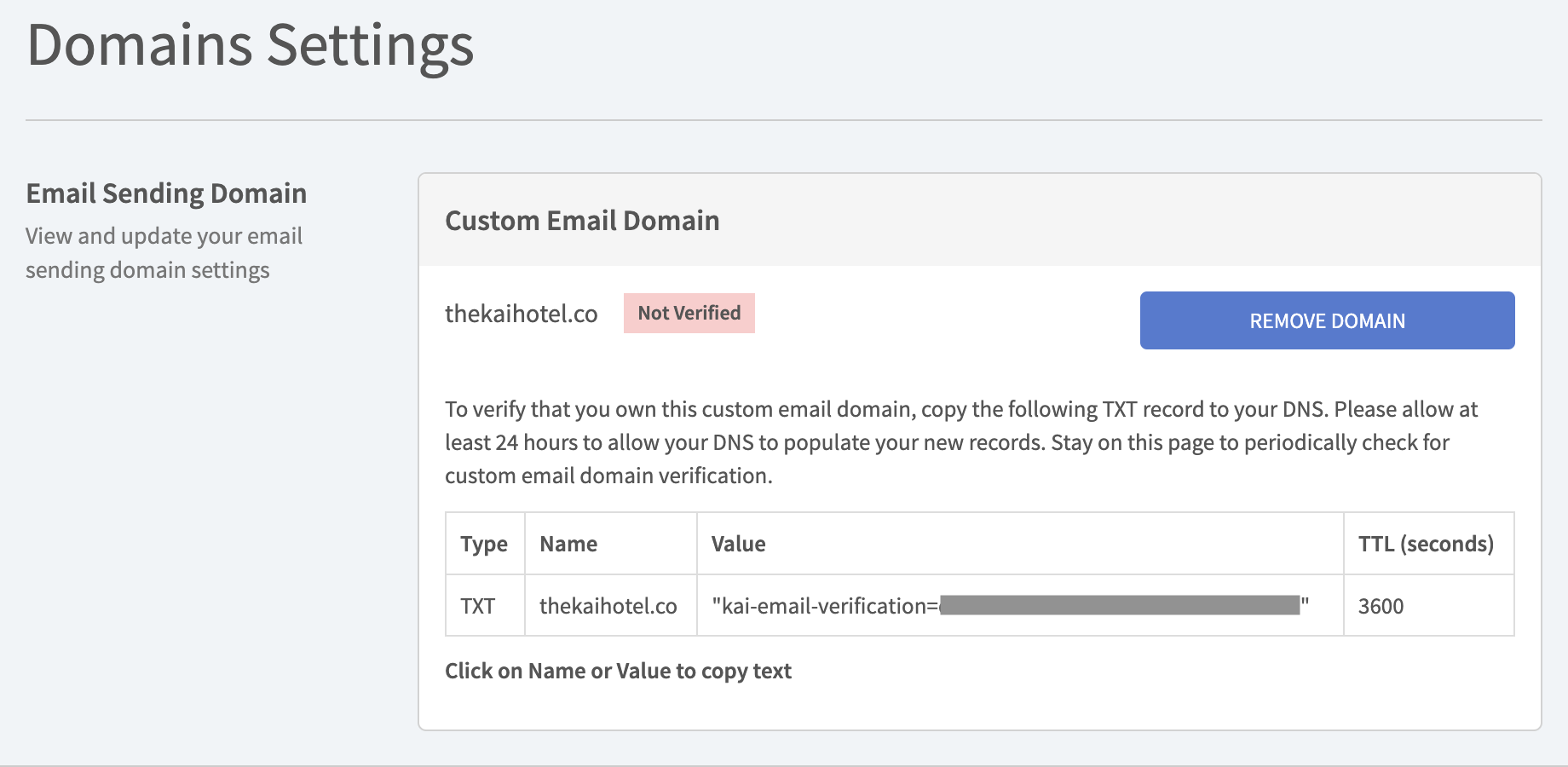The width and height of the screenshot is (1568, 767).
Task: Click the thekaihotel.co domain name text
Action: (x=521, y=314)
